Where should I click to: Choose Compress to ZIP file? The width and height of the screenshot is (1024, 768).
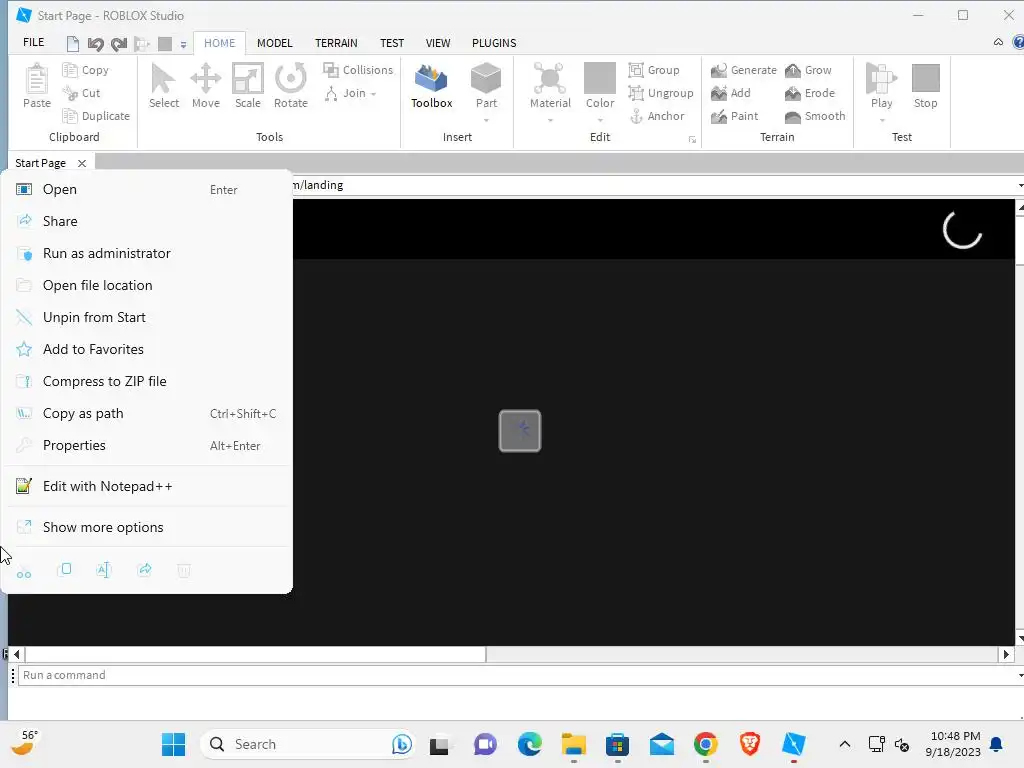click(x=146, y=381)
